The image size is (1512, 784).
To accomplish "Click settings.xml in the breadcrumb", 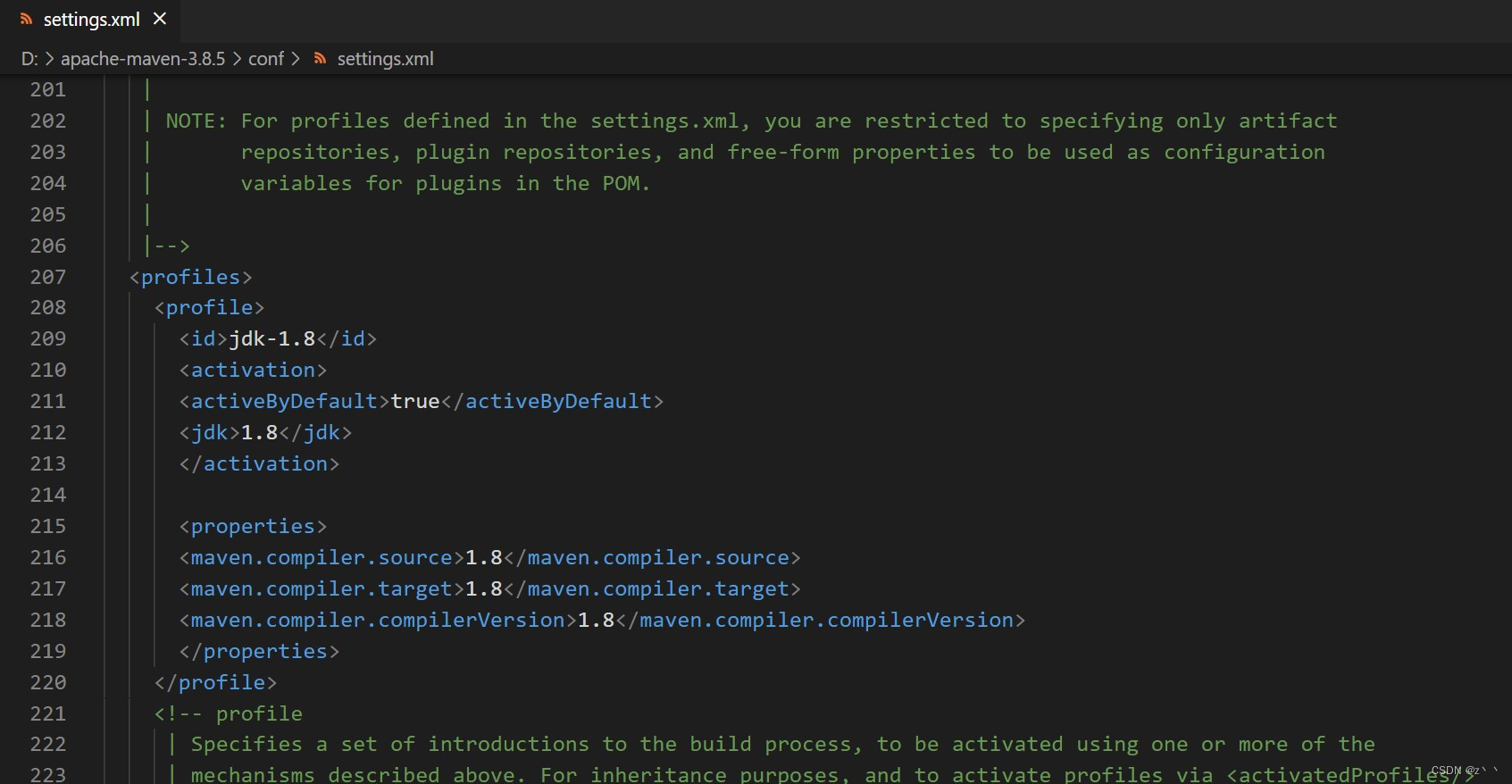I will click(385, 59).
